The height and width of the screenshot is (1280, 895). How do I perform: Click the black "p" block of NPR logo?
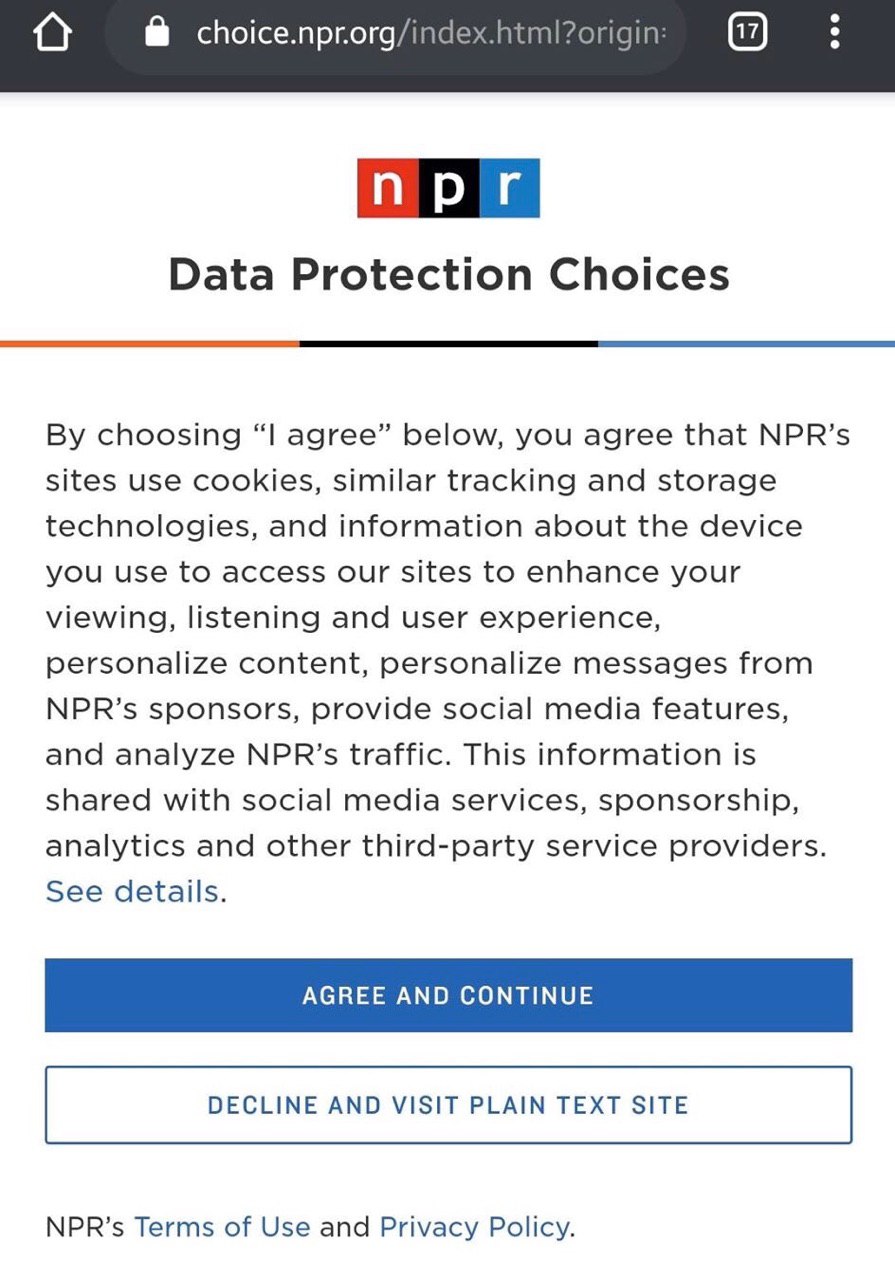448,188
